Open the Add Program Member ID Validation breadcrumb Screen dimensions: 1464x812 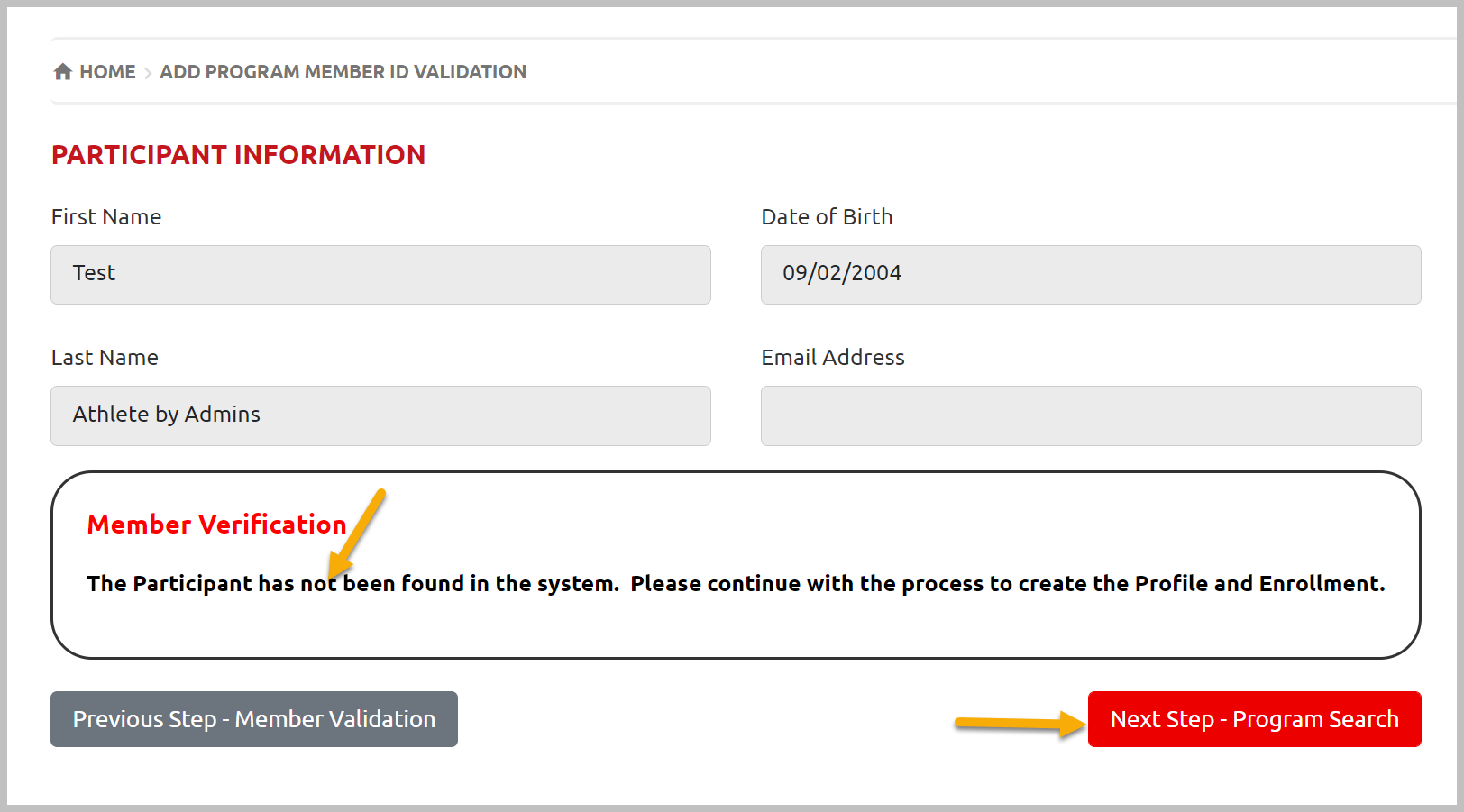[343, 72]
